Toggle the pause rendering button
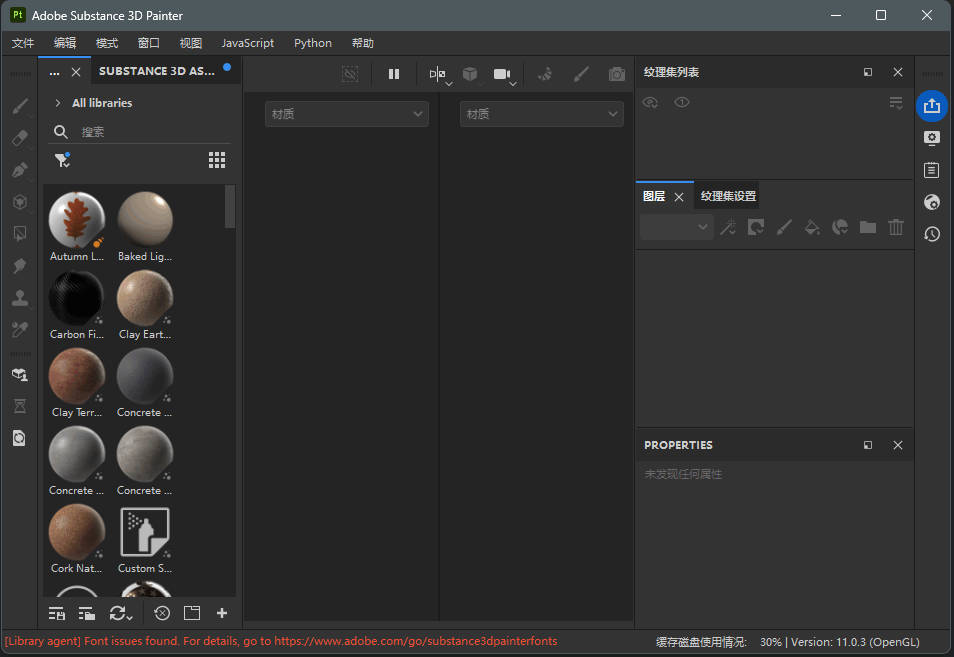 pyautogui.click(x=394, y=74)
